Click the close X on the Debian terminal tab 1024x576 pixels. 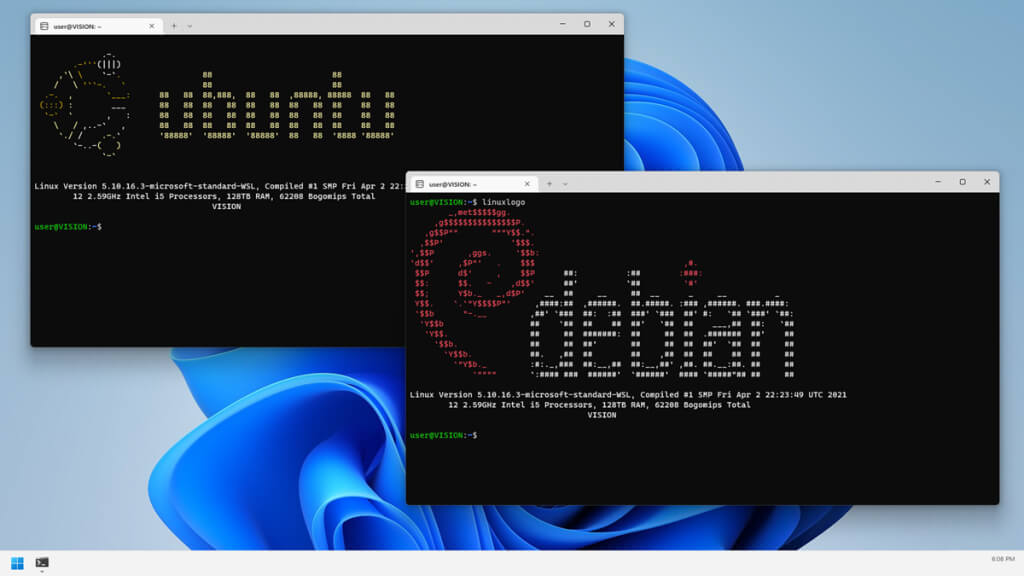527,183
